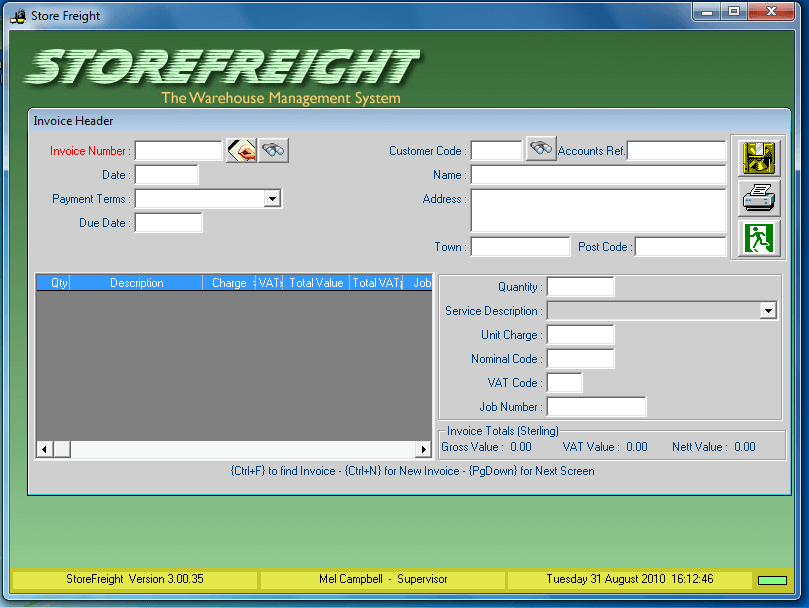Click the horizontal scrollbar thumb in the grid
Screen dimensions: 809x608
click(62, 450)
